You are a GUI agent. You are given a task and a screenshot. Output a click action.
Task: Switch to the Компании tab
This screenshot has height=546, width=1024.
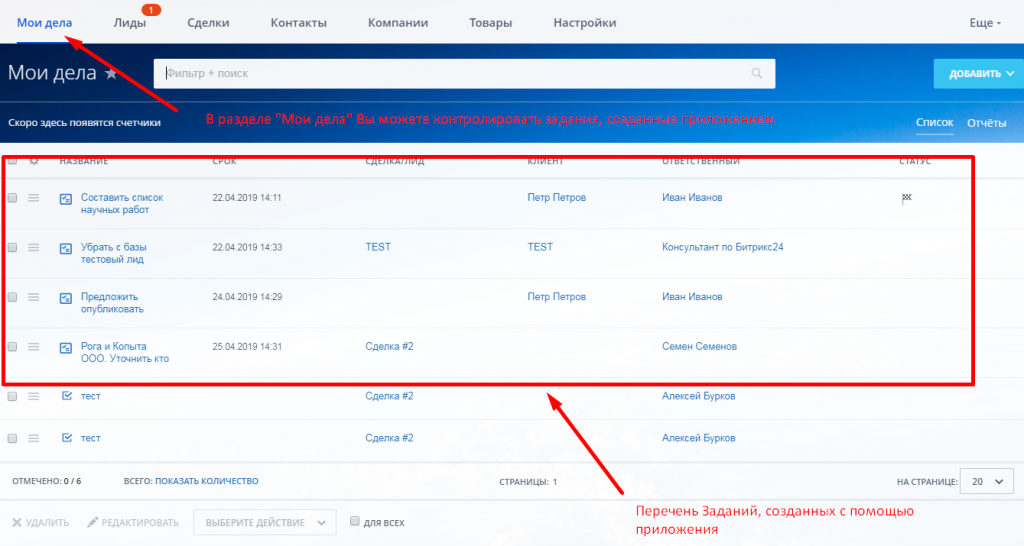pos(398,22)
